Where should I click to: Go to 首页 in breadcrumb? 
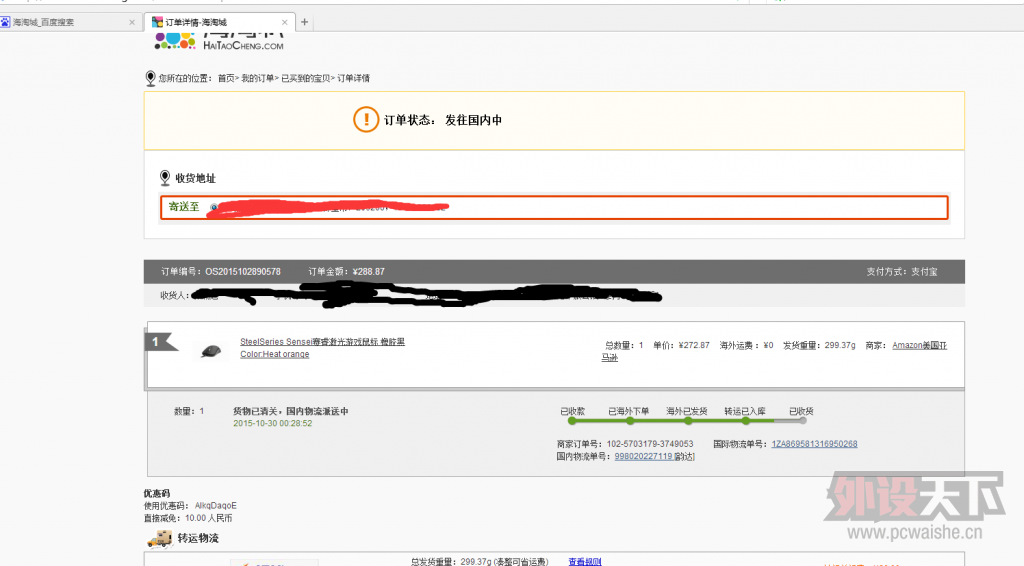pos(226,78)
